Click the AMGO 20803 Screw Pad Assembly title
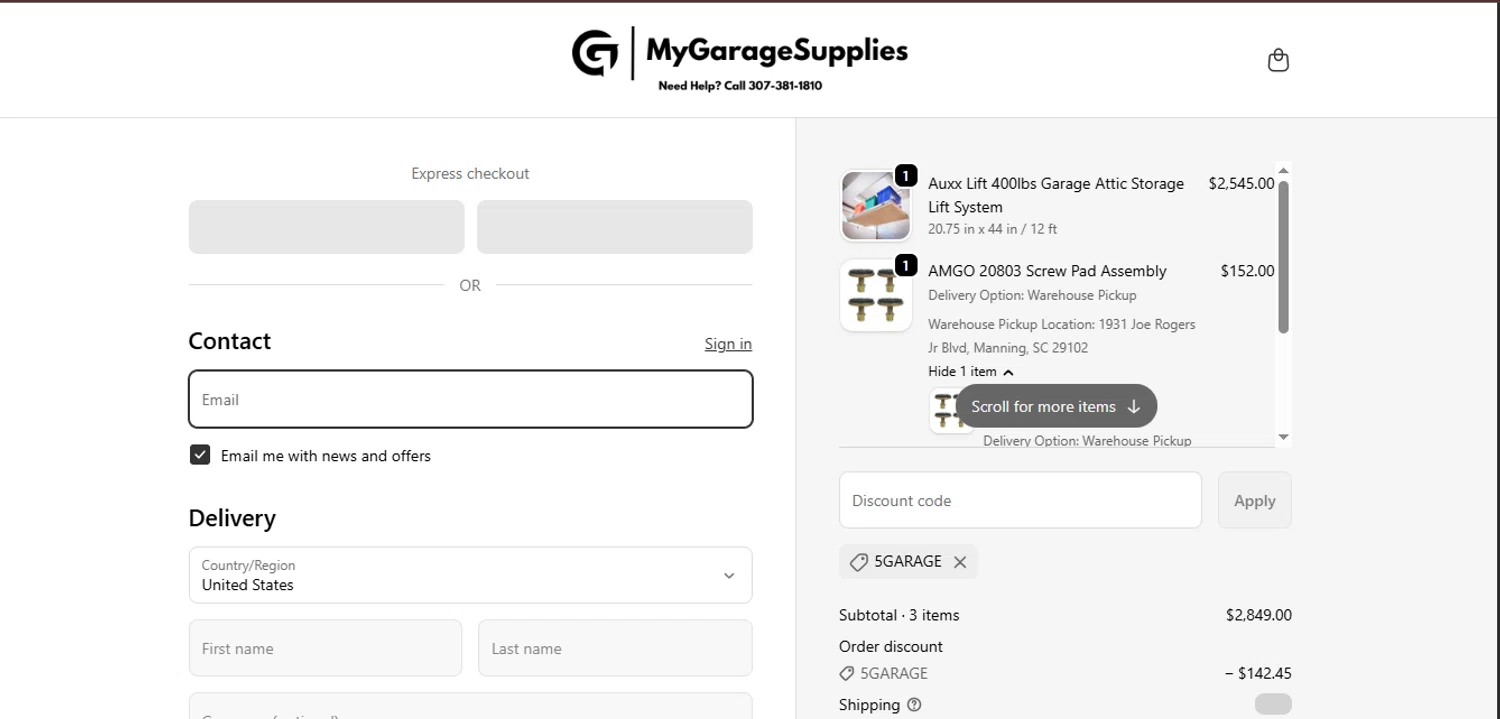Viewport: 1500px width, 719px height. 1047,271
